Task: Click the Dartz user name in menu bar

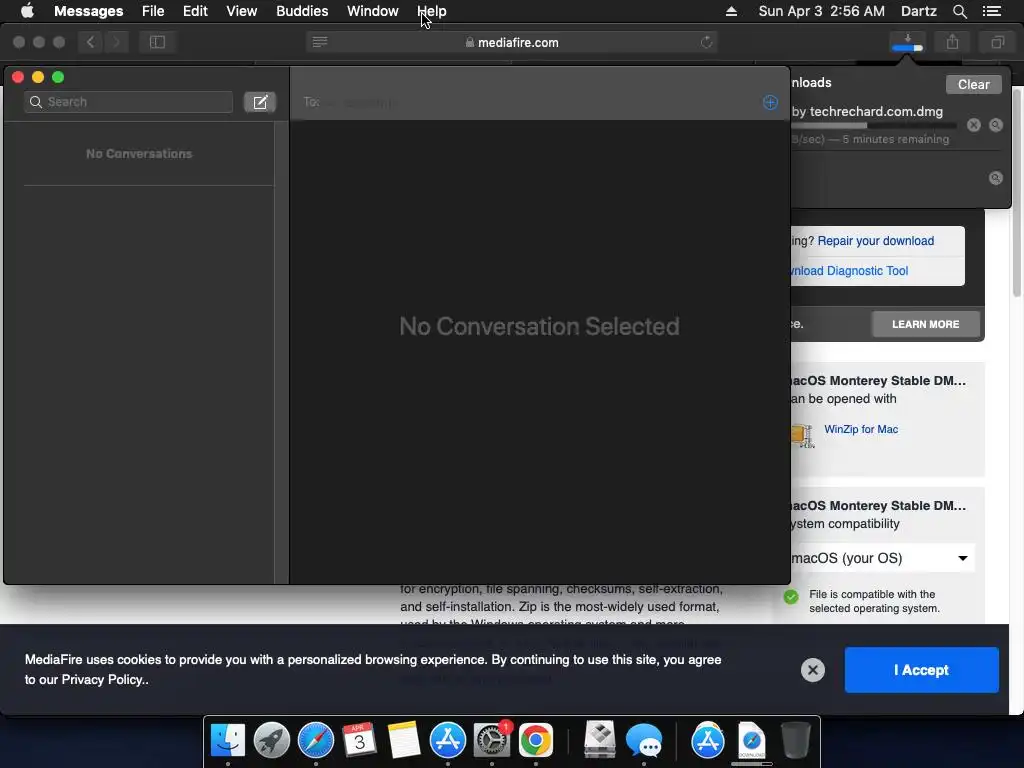Action: [918, 11]
